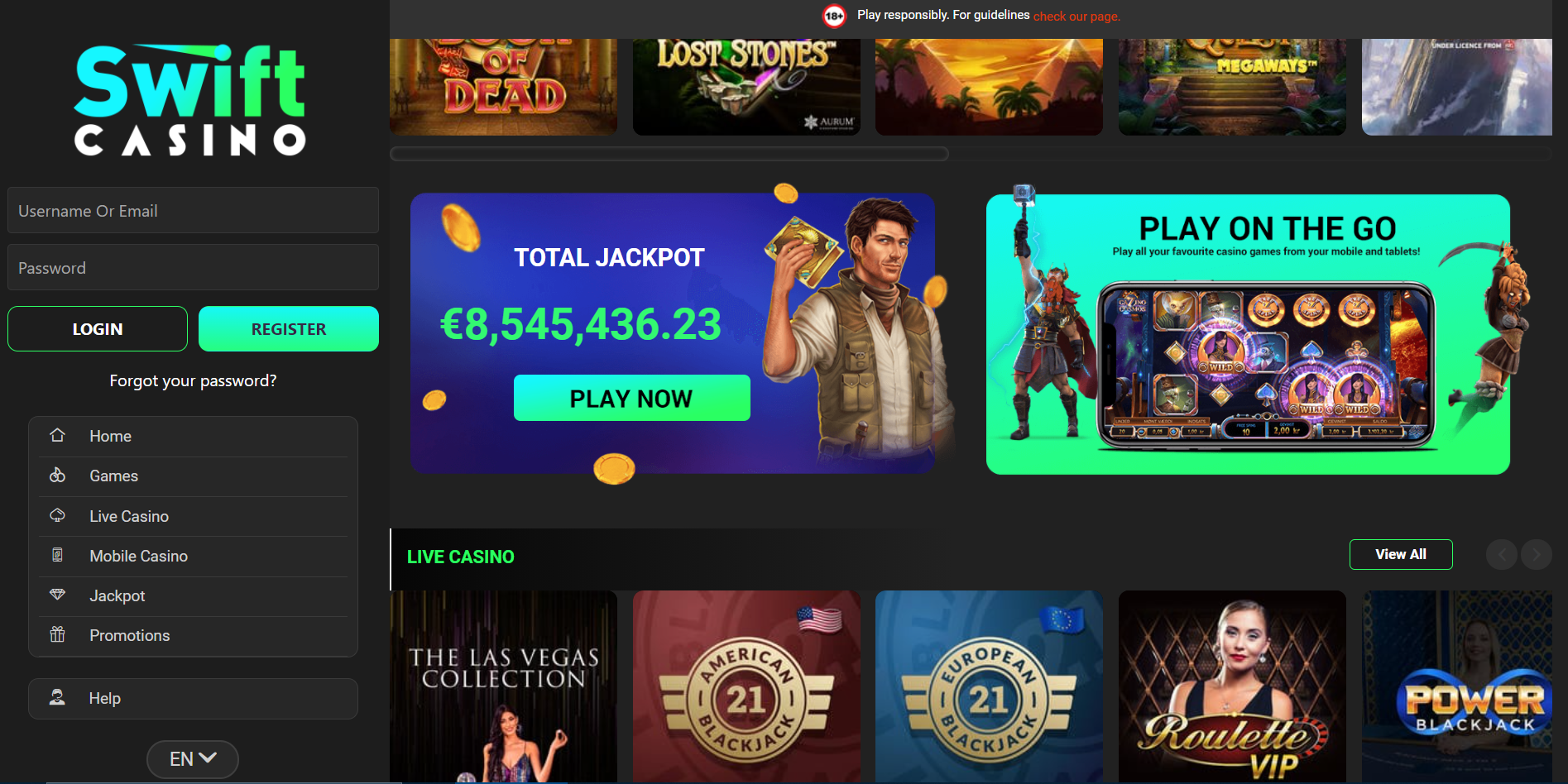
Task: Go to previous Live Casino carousel arrow
Action: [x=1502, y=554]
